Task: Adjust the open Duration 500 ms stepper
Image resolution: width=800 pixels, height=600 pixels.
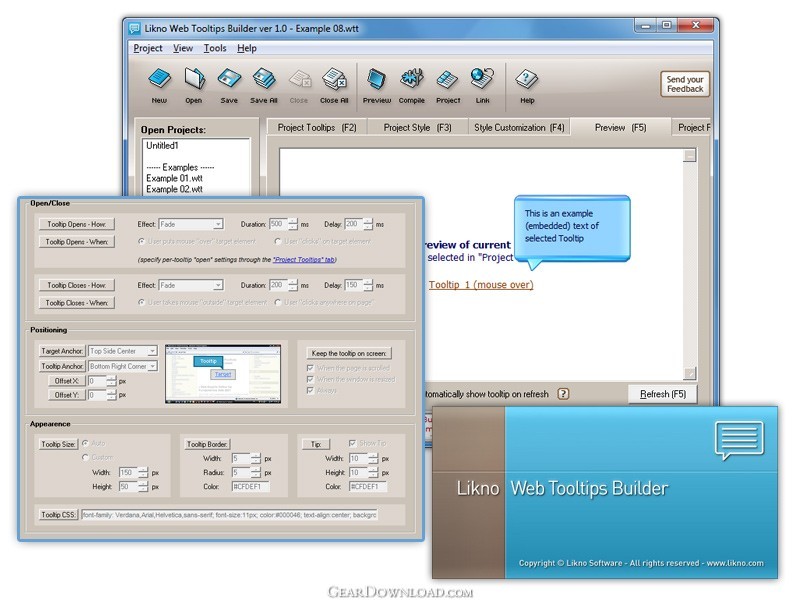Action: (293, 224)
